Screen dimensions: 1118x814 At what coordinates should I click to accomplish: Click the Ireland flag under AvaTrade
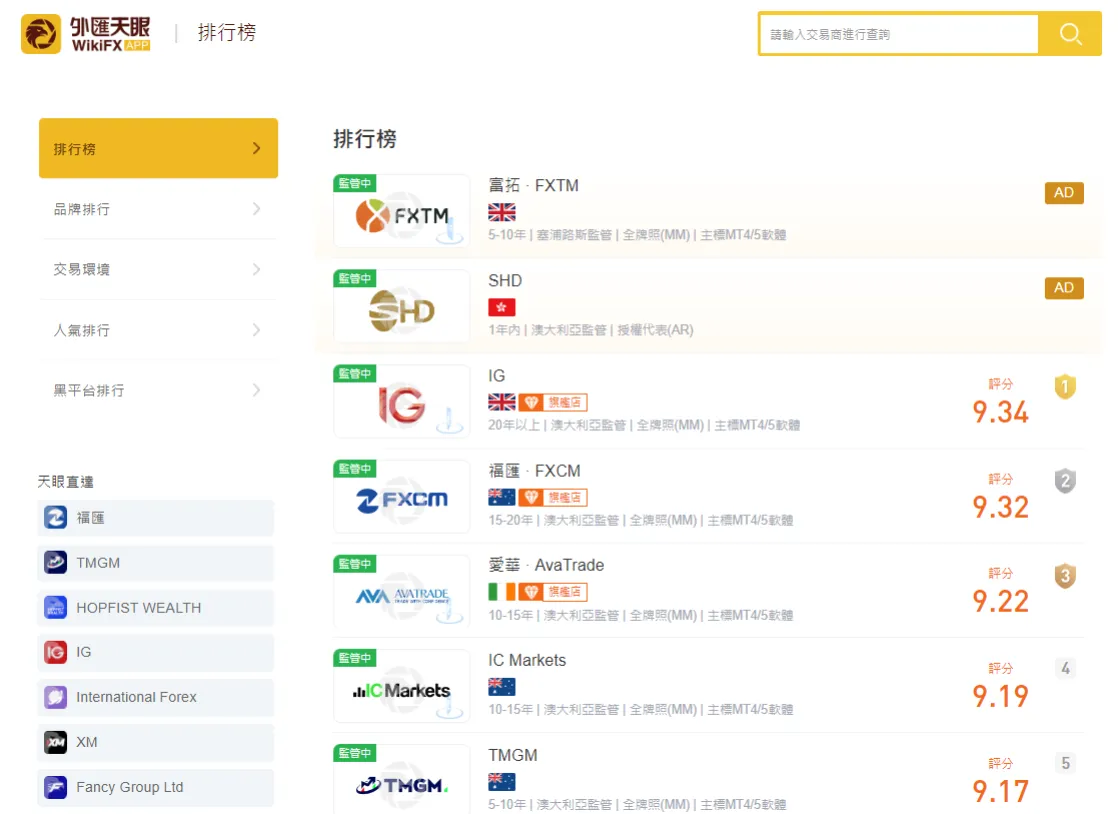tap(502, 592)
